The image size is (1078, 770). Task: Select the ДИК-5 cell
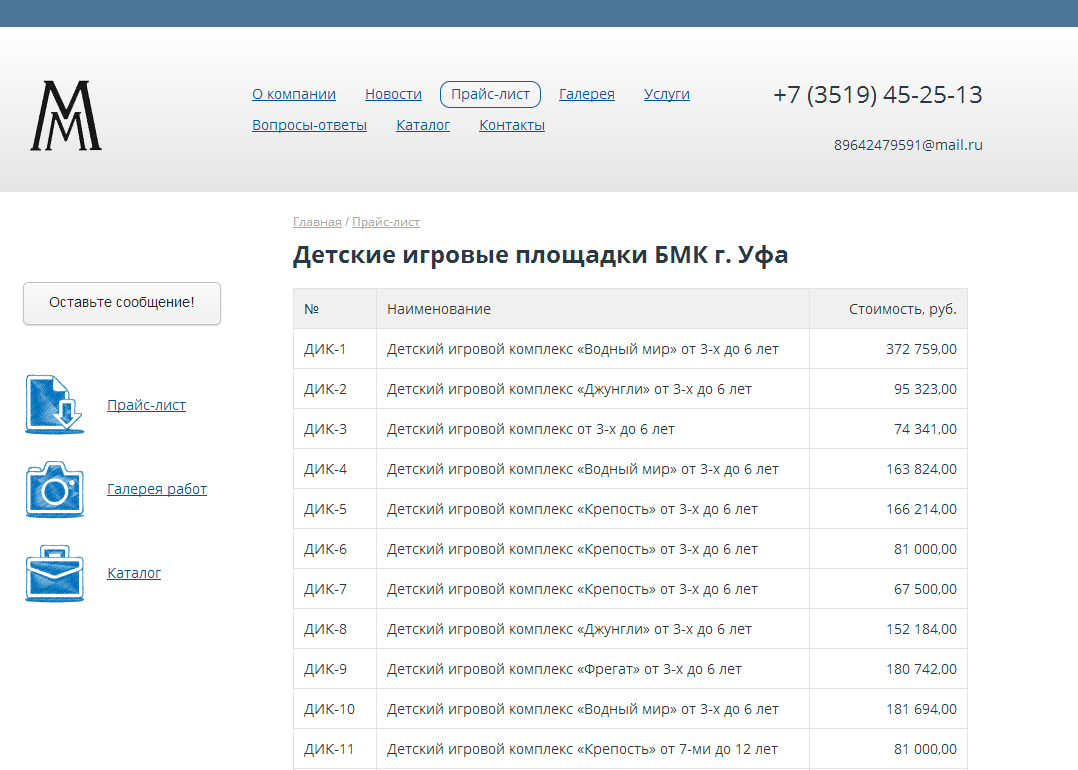point(335,509)
